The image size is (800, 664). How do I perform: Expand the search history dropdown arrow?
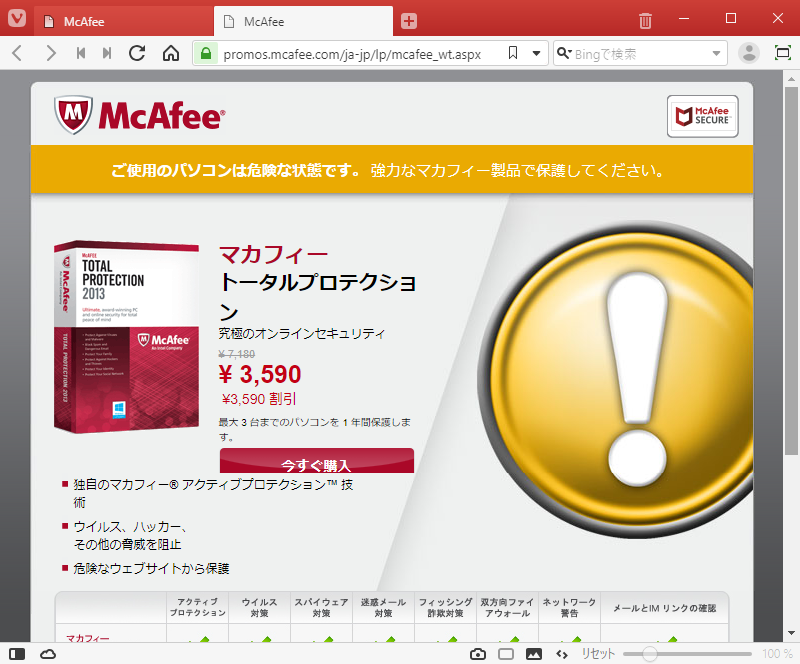(716, 54)
